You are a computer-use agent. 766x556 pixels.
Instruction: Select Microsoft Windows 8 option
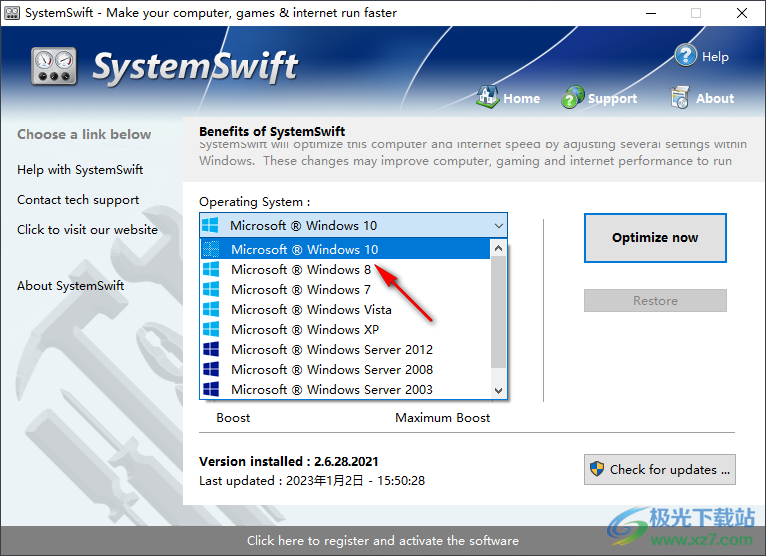(x=345, y=270)
